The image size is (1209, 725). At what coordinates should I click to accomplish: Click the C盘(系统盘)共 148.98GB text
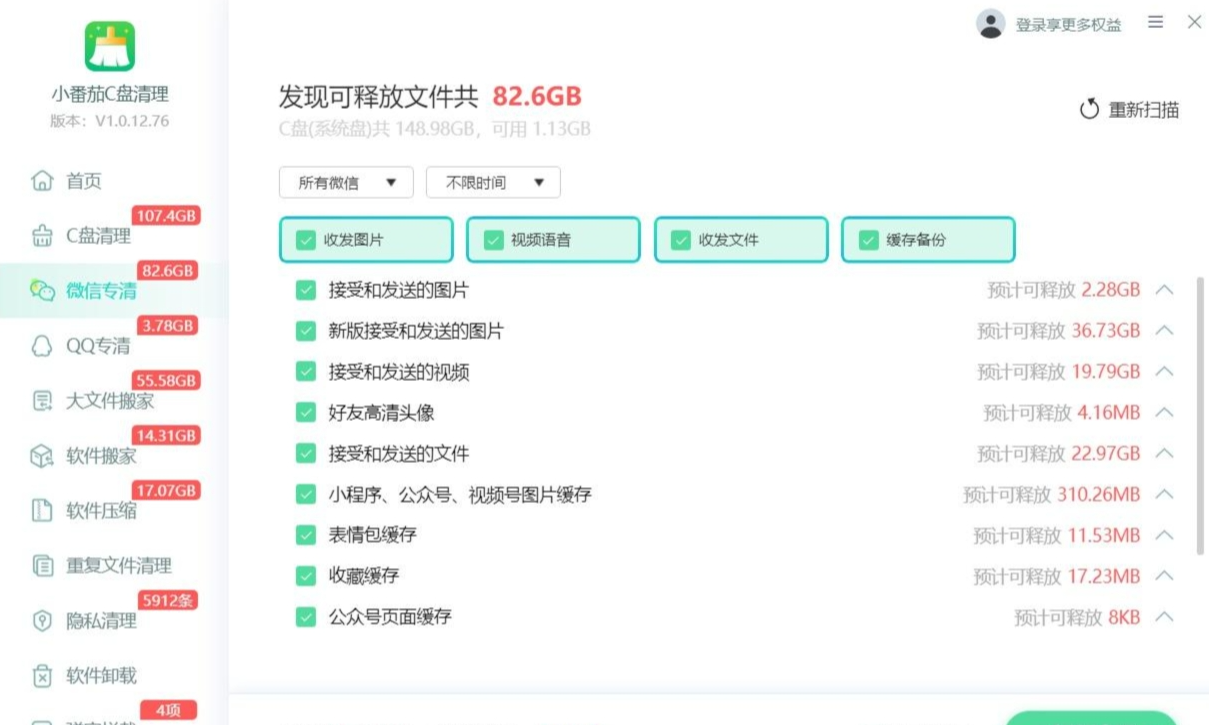(376, 129)
